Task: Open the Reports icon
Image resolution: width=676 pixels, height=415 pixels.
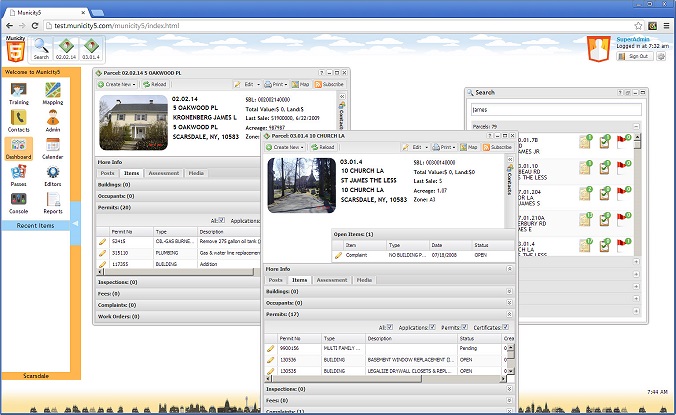Action: click(53, 200)
